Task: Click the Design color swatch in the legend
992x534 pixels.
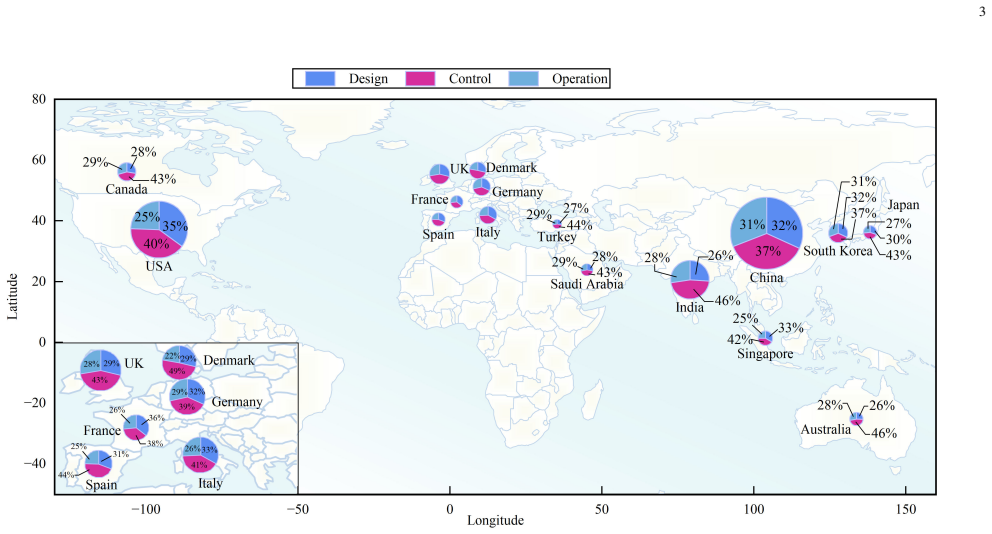Action: [x=319, y=78]
